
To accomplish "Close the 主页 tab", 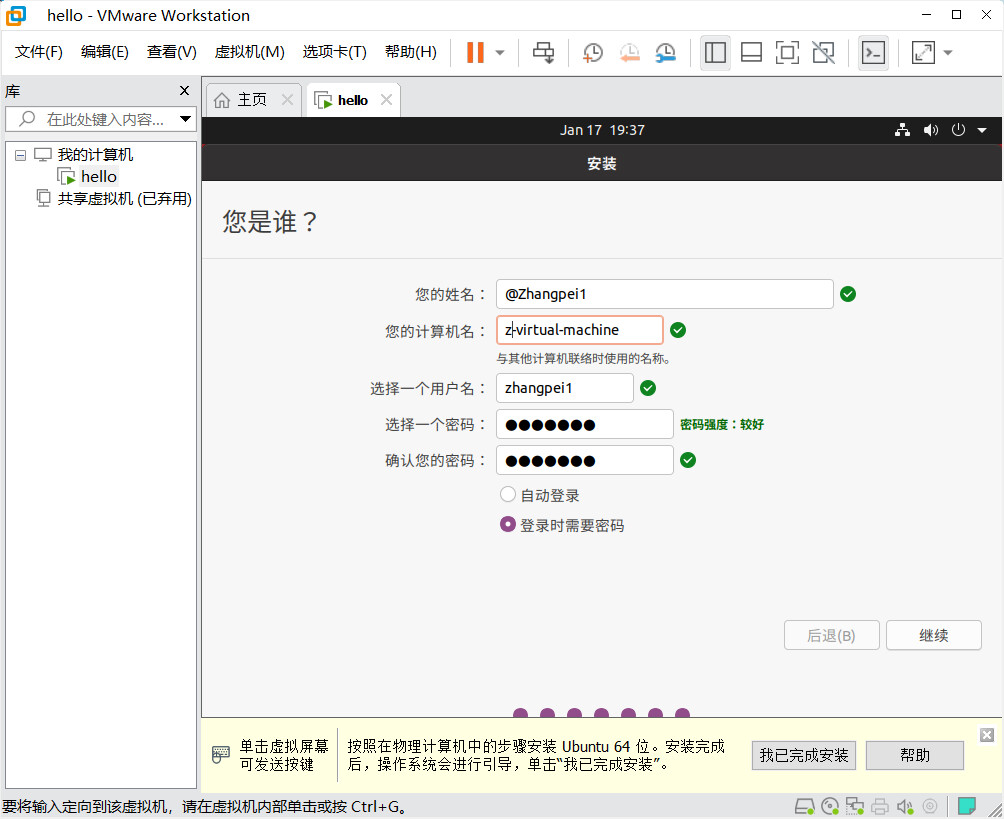I will tap(287, 100).
